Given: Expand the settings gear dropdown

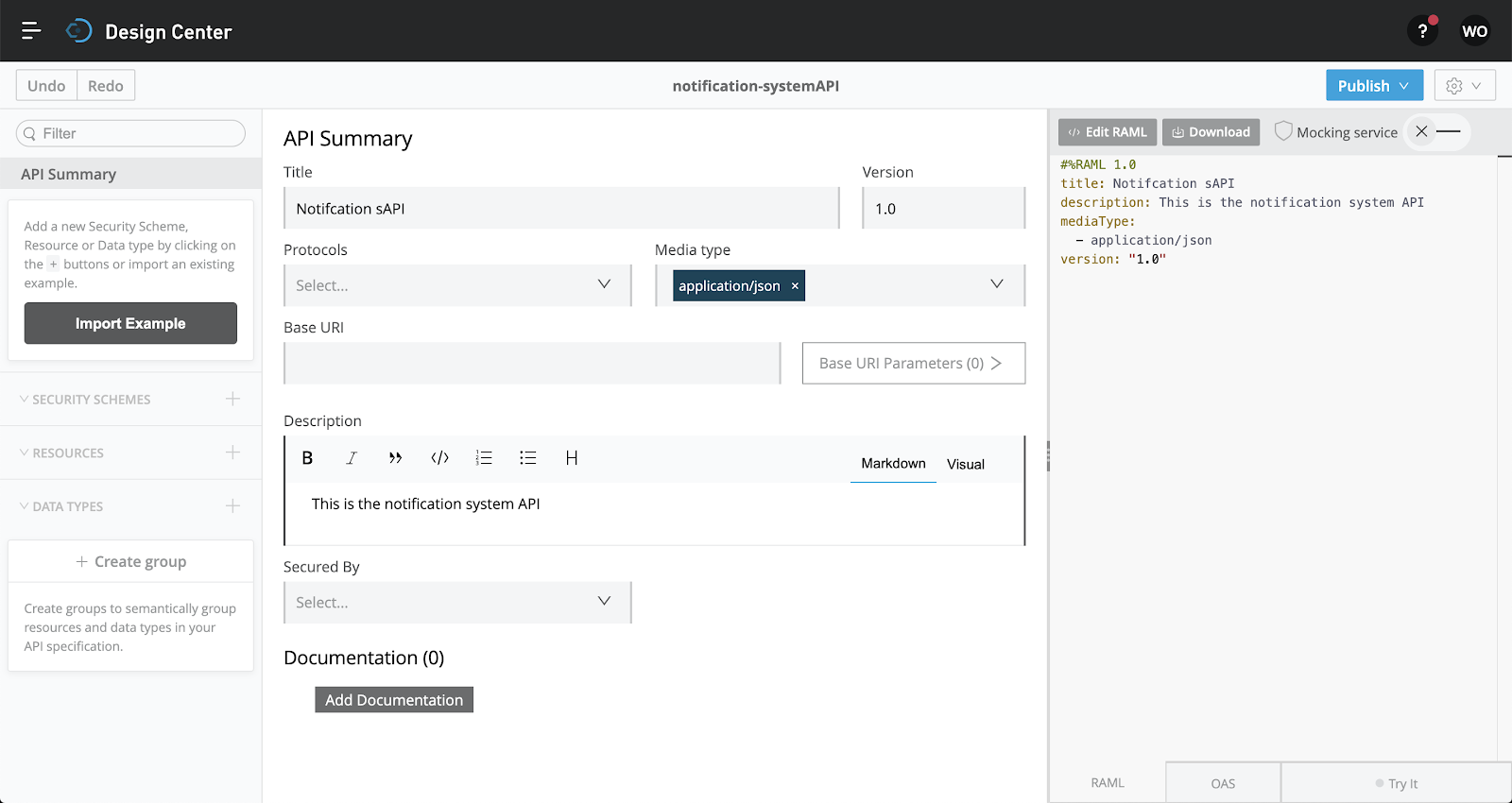Looking at the screenshot, I should coord(1464,86).
